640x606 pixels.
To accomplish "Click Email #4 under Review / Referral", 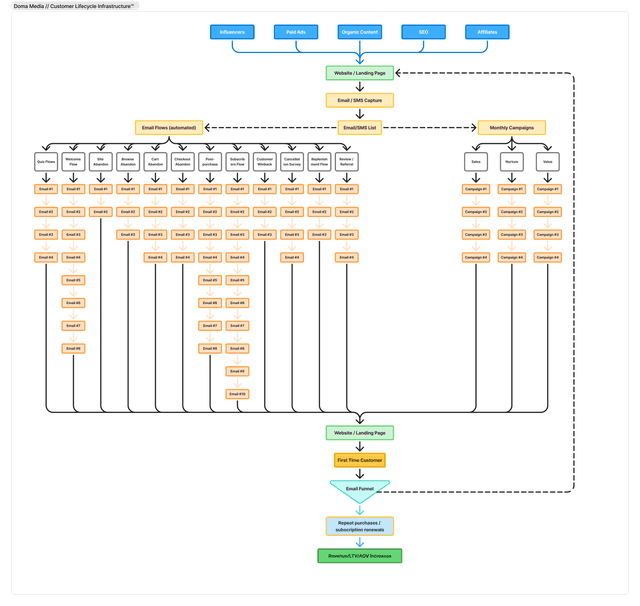I will pos(347,257).
